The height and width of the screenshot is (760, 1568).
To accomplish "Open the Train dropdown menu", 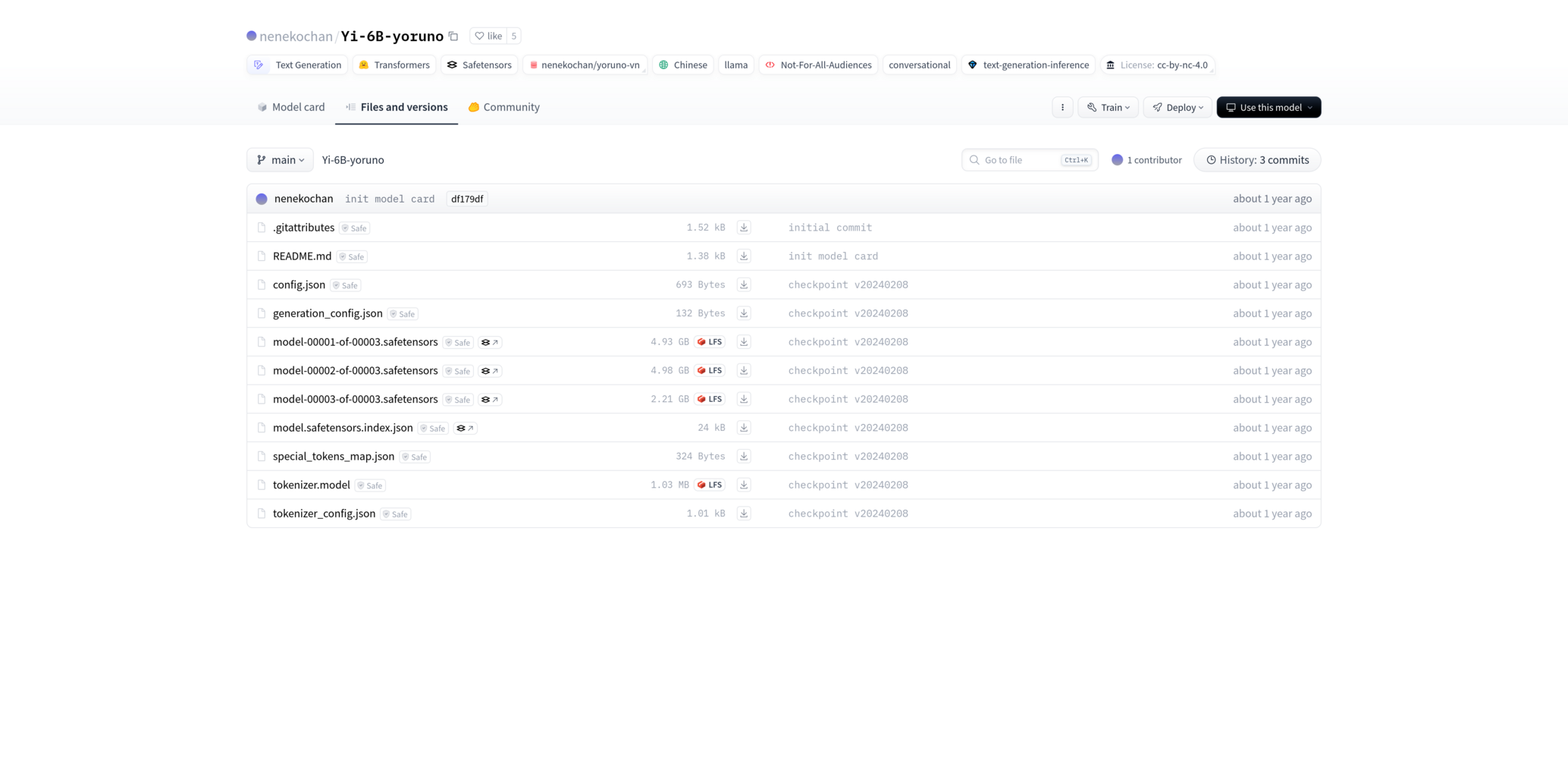I will click(x=1108, y=108).
